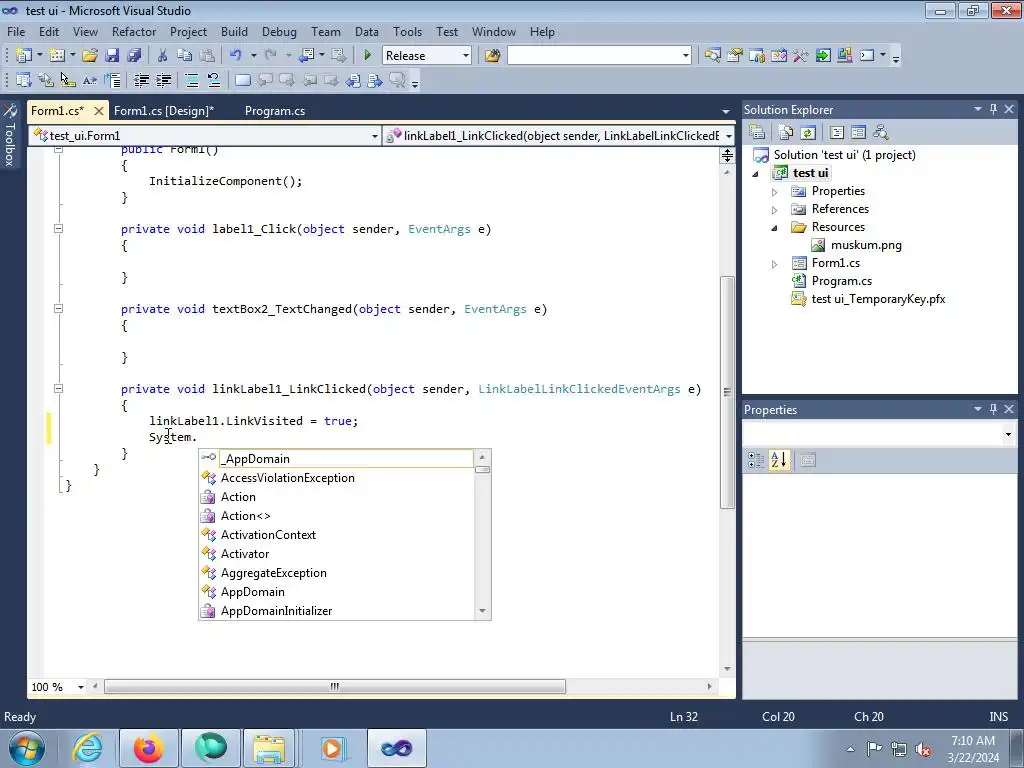Click the Find in Files icon

492,56
